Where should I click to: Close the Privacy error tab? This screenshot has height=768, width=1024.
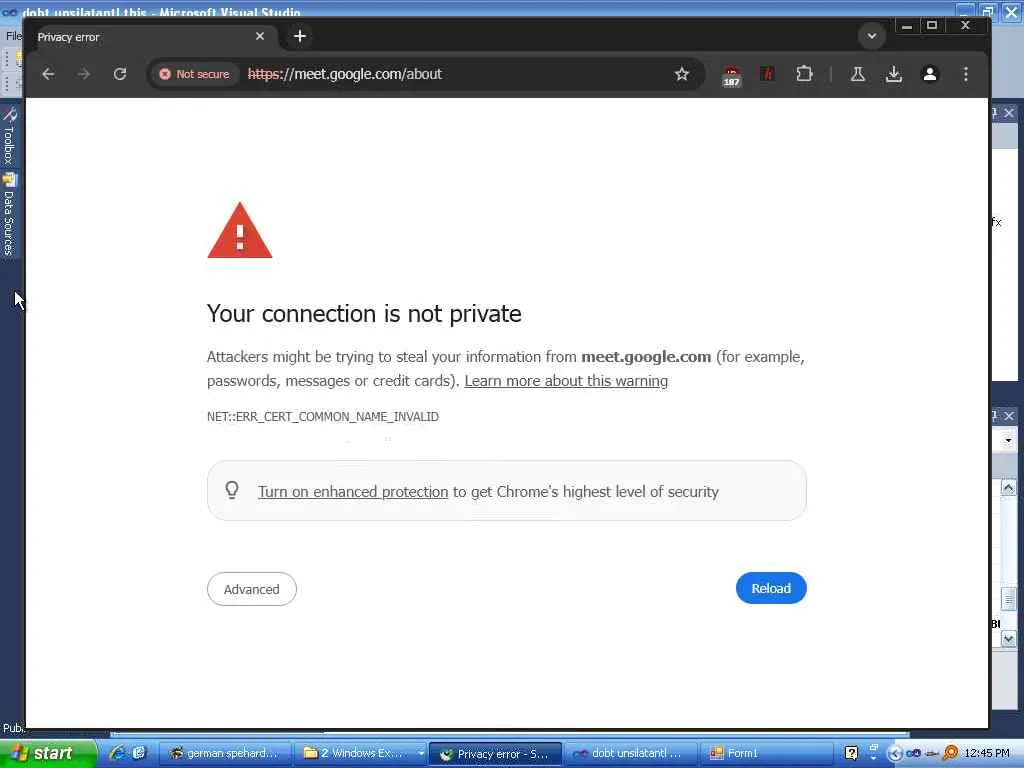(260, 36)
